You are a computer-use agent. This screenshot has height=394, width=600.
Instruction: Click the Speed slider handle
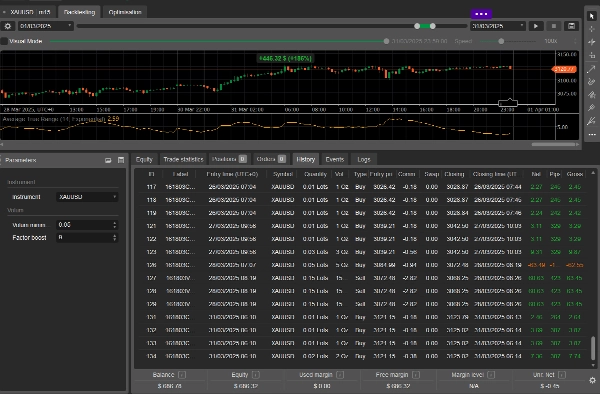click(x=501, y=41)
